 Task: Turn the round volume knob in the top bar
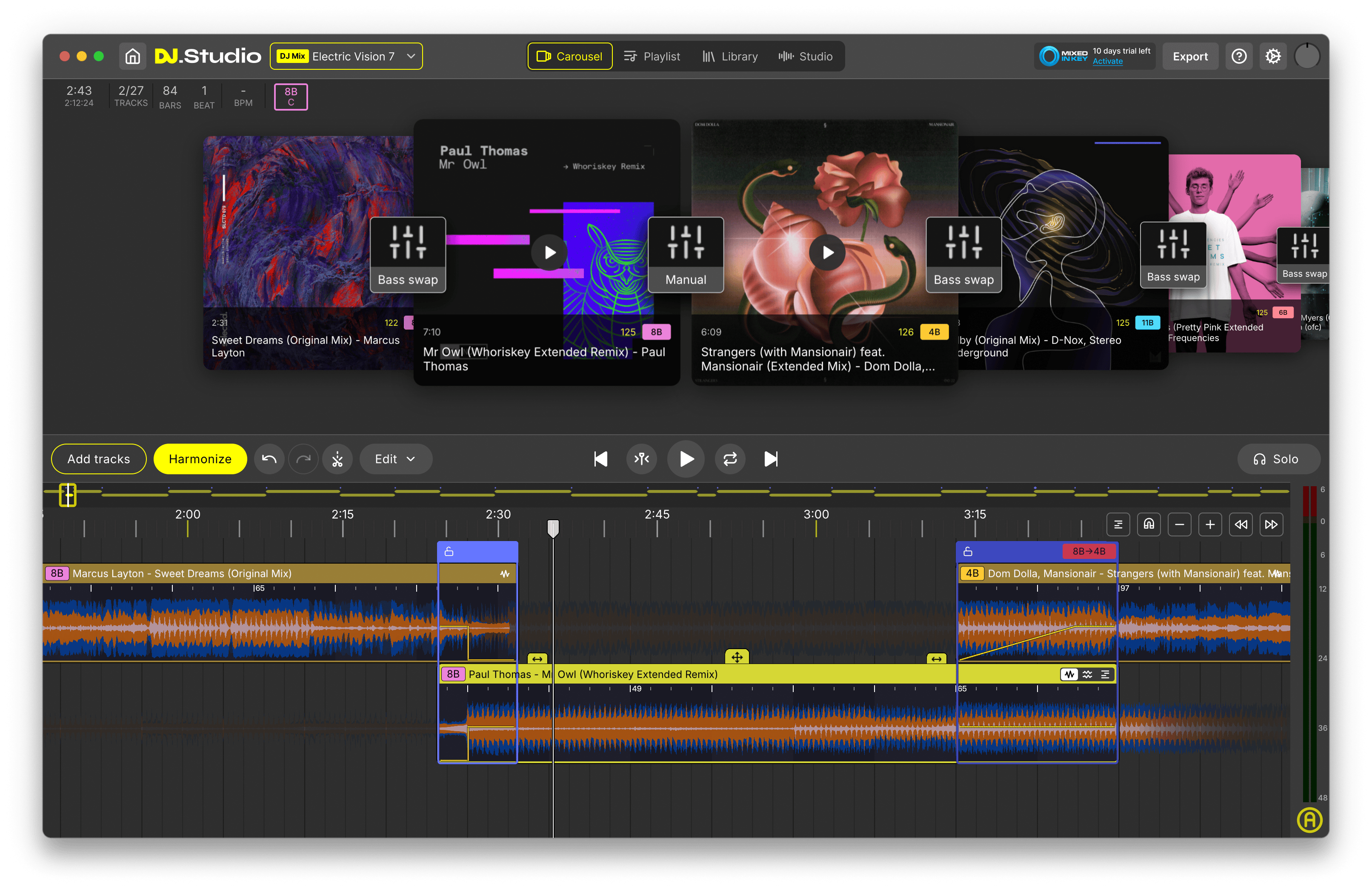click(x=1307, y=57)
